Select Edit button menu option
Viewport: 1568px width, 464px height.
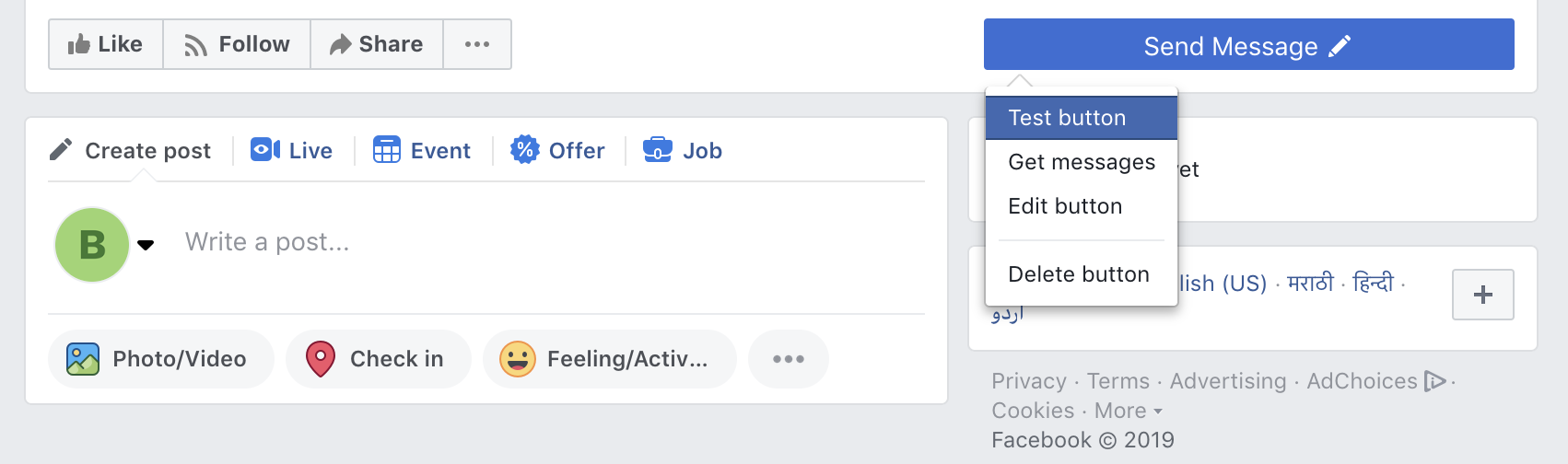pos(1065,206)
